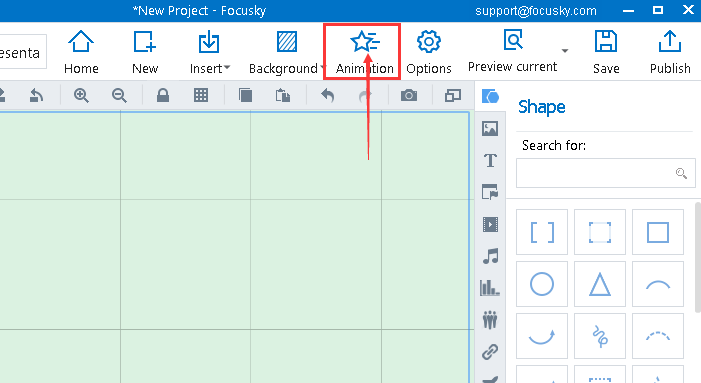This screenshot has width=701, height=383.
Task: Select the Shape tab in sidebar
Action: coord(490,96)
